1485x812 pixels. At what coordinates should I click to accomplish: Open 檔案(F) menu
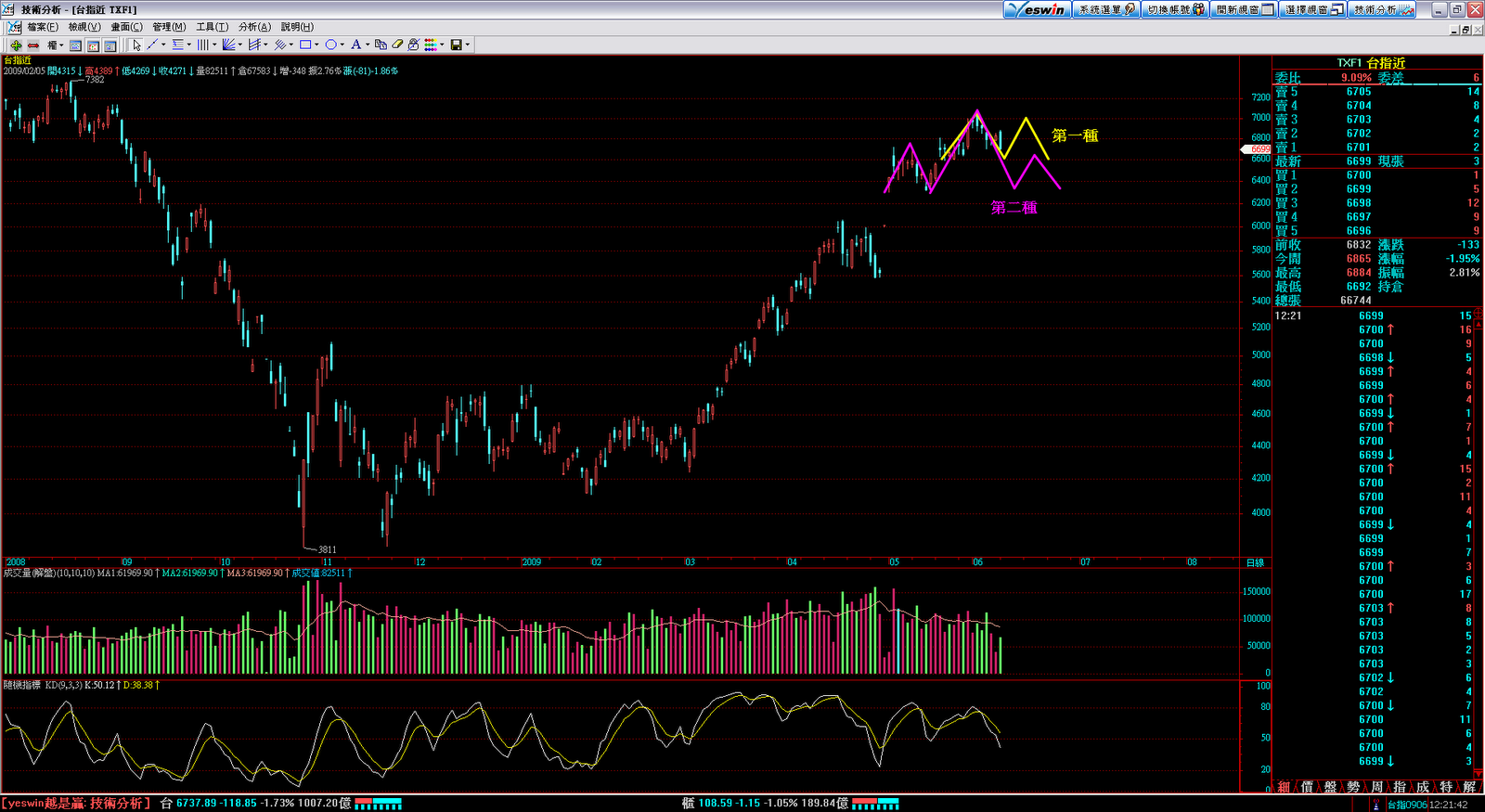(x=43, y=27)
